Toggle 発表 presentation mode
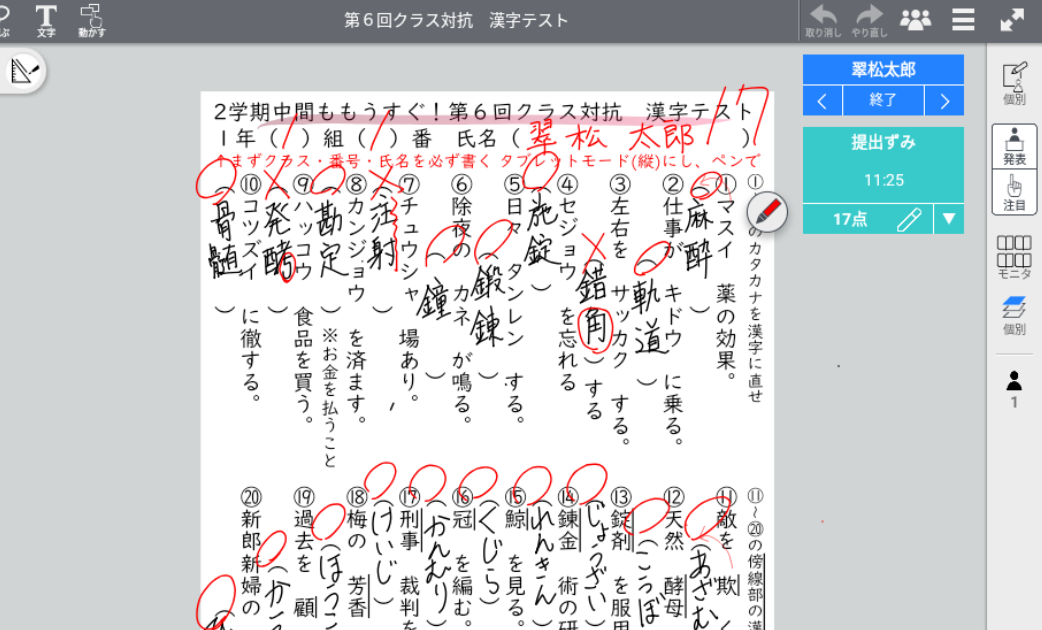Screen dimensions: 1042x630 (x=1014, y=146)
